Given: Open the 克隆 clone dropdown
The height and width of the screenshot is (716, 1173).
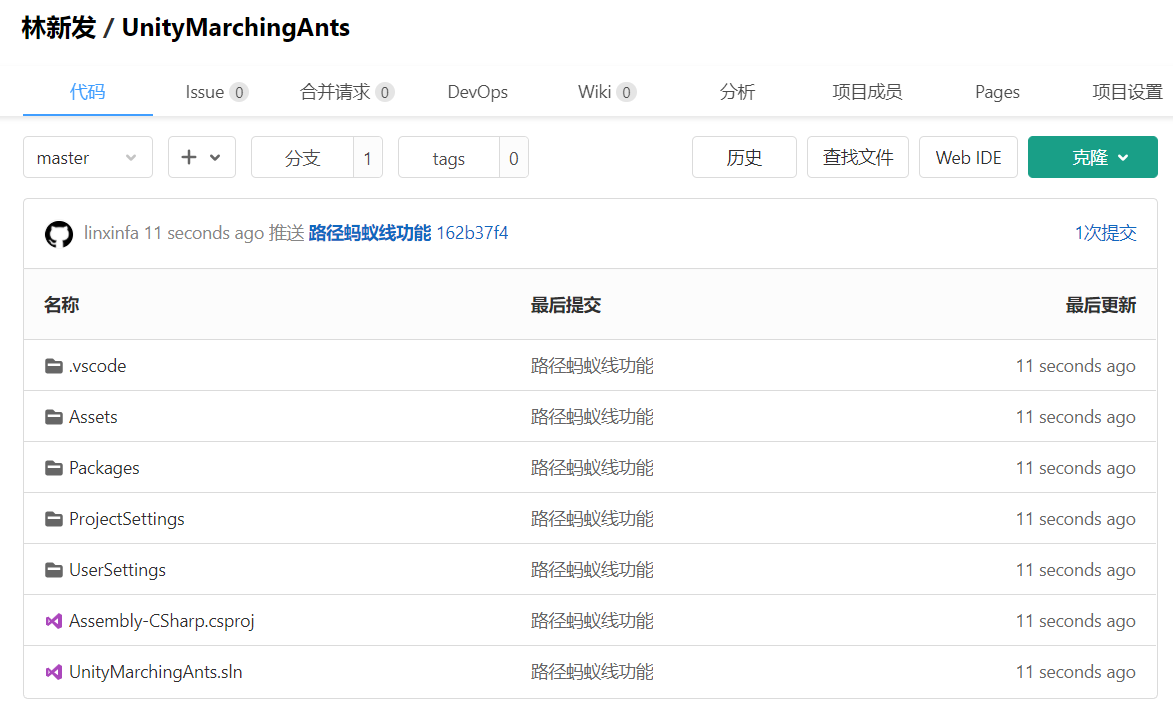Looking at the screenshot, I should (x=1092, y=157).
